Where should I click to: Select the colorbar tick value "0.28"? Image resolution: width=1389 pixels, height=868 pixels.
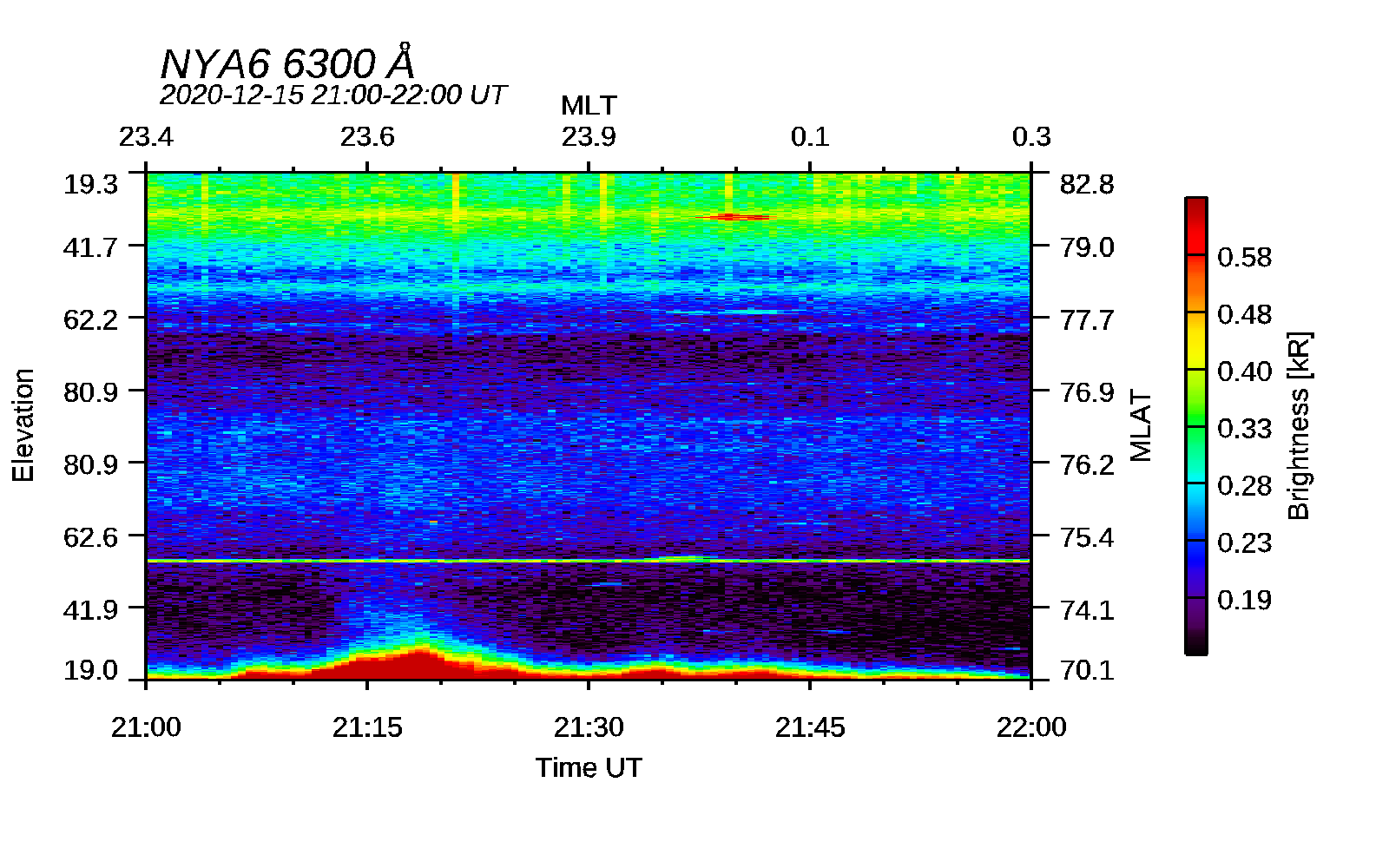click(1244, 486)
